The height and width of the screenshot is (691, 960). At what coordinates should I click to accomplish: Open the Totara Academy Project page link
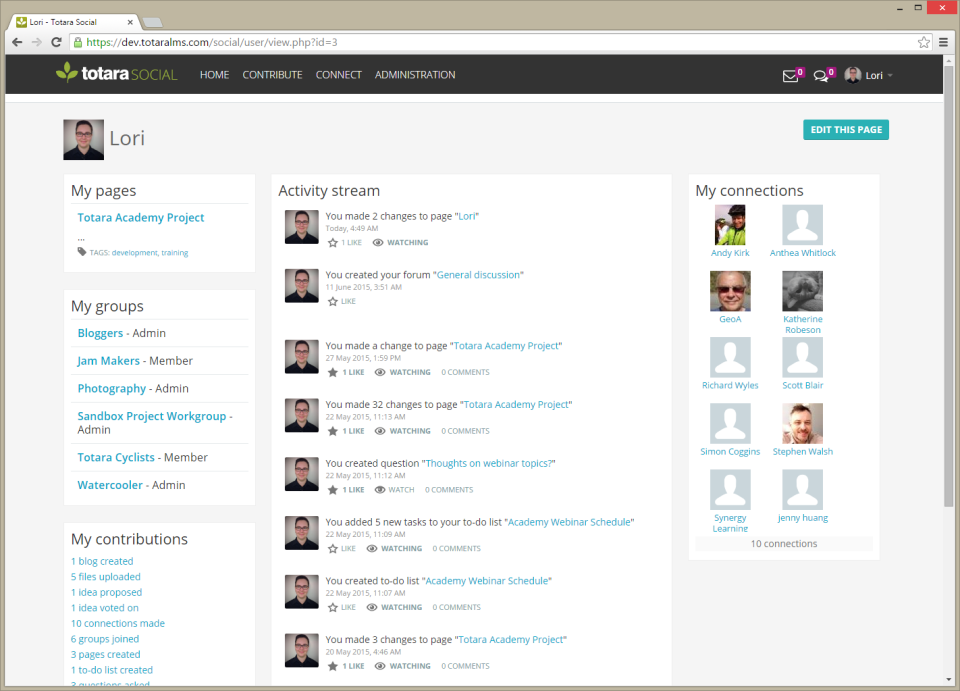141,217
